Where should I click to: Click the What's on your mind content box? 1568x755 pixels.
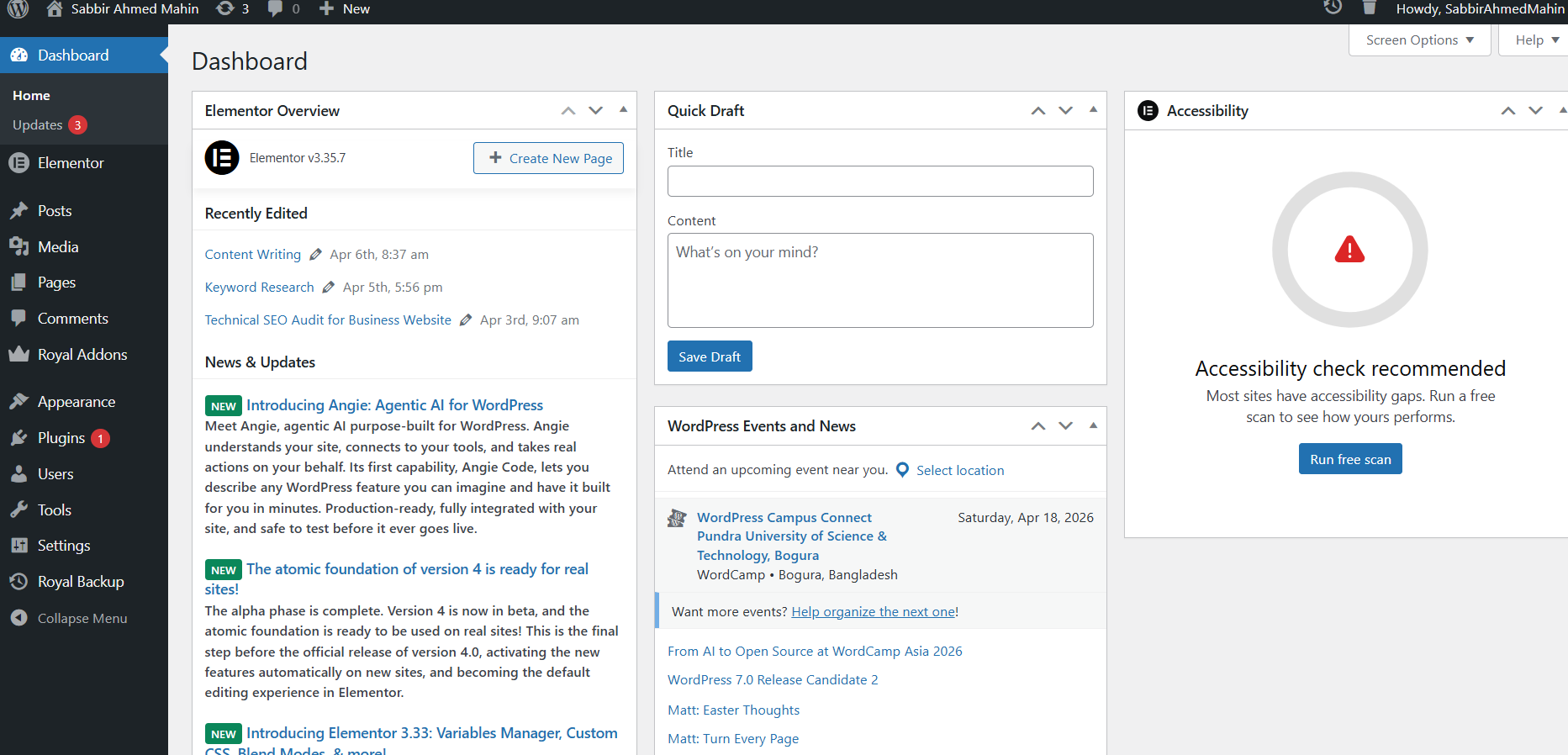880,280
